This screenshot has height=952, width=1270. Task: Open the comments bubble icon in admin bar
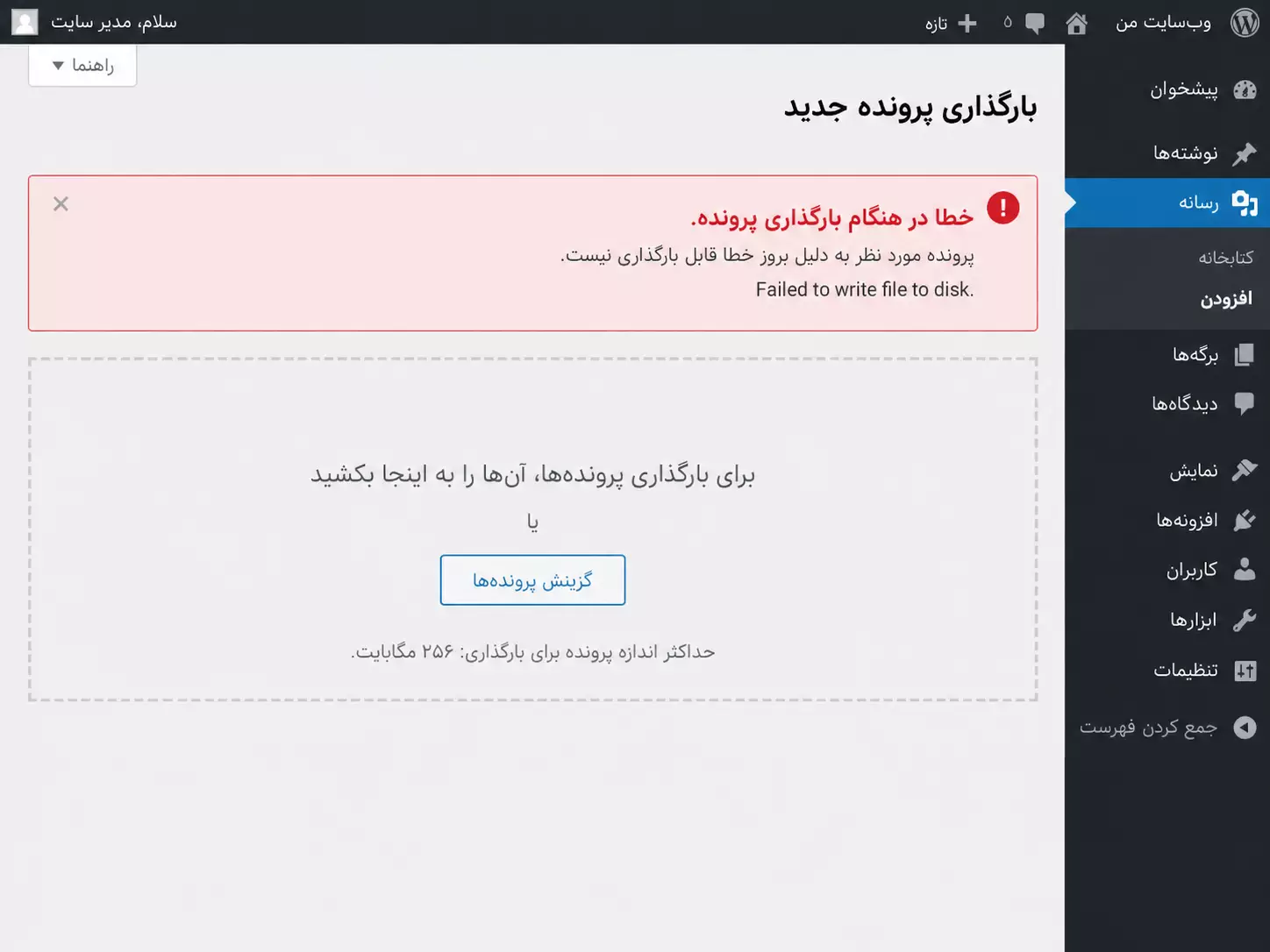[x=1035, y=23]
